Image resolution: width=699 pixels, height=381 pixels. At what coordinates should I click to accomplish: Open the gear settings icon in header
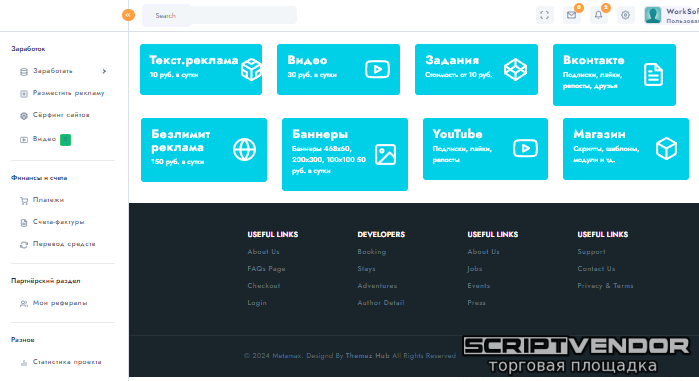pyautogui.click(x=625, y=15)
